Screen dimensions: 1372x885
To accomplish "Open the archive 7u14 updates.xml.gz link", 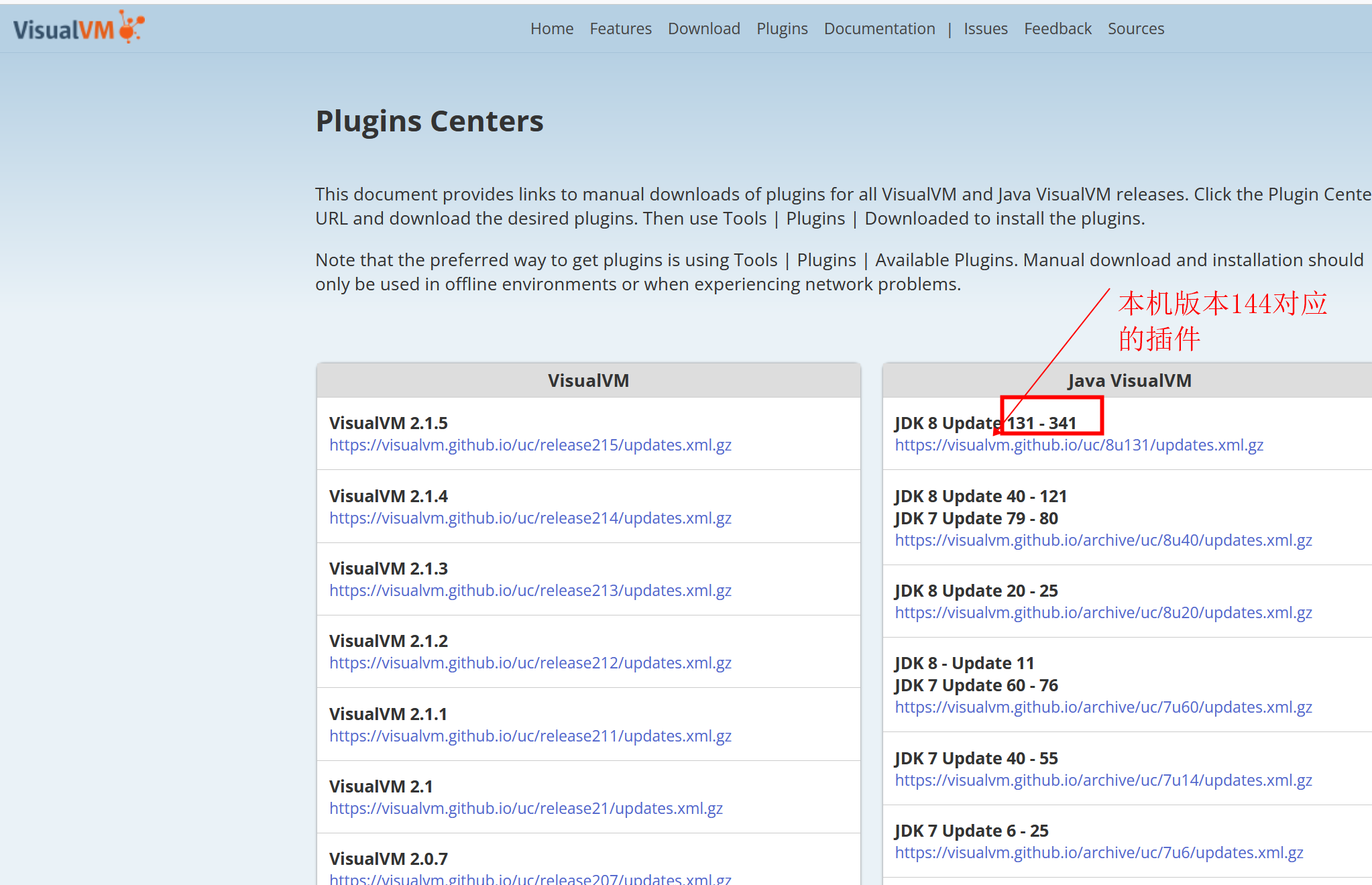I will click(x=1104, y=780).
